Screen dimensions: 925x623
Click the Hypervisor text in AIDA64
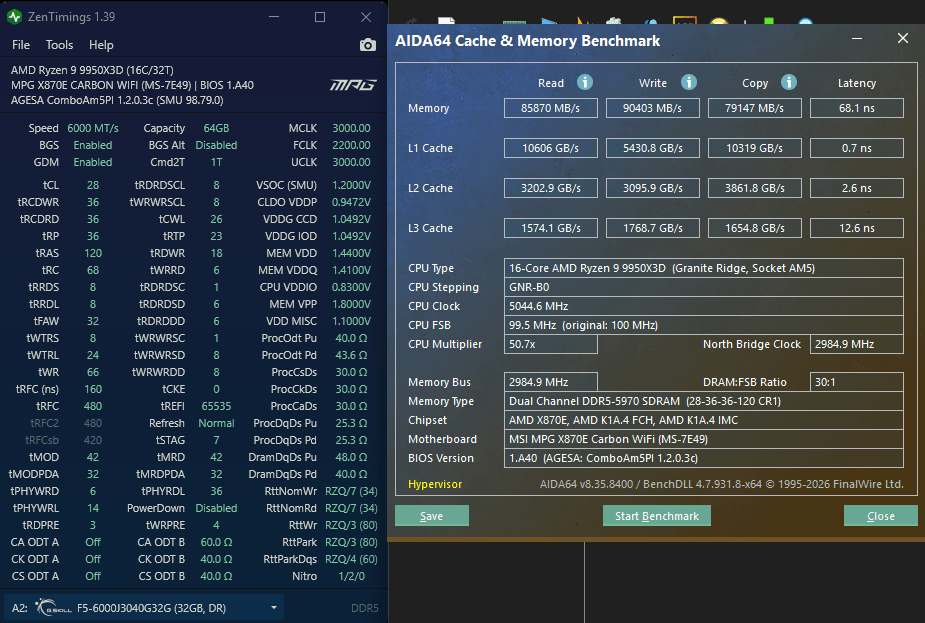435,484
